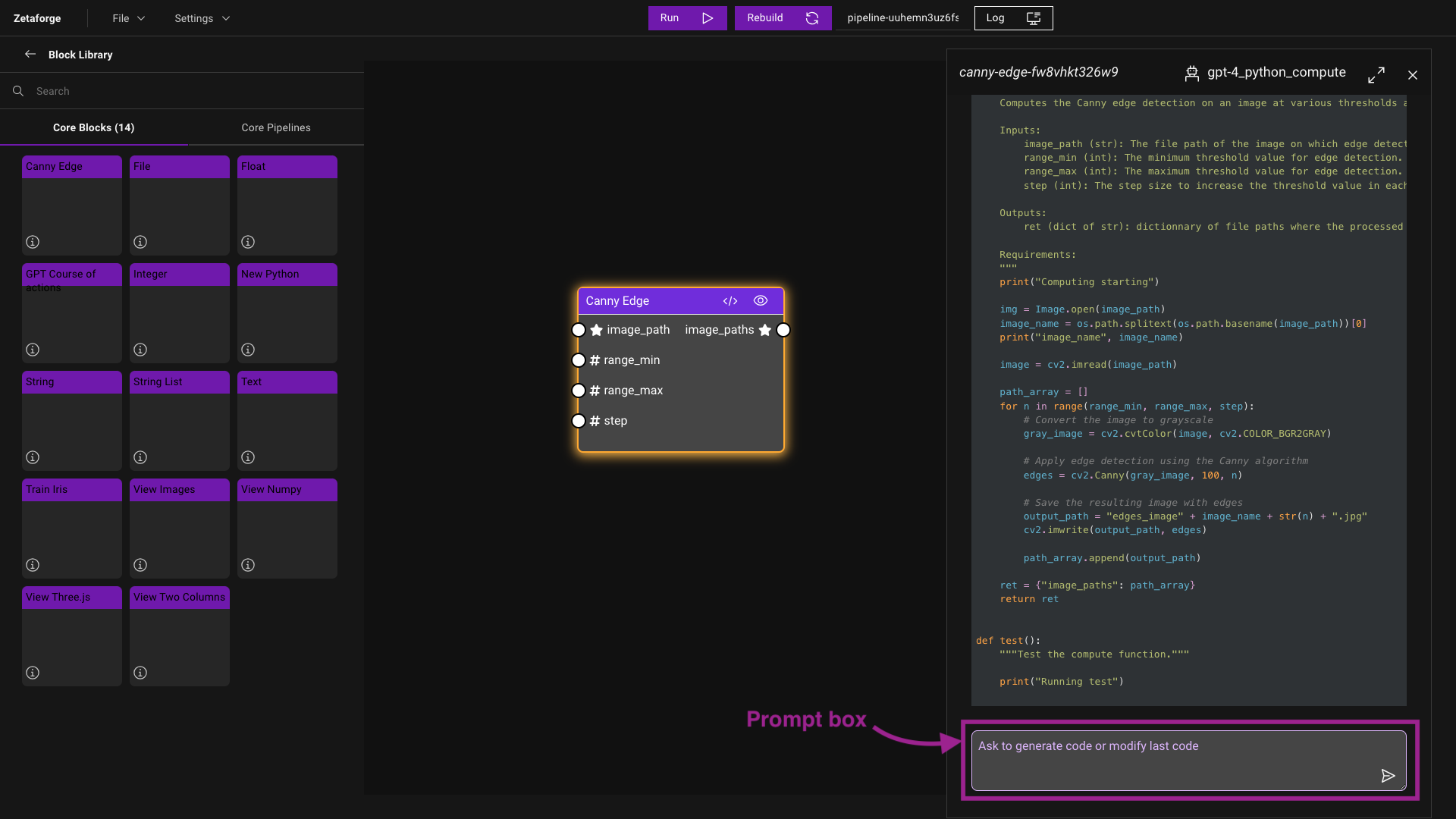Click the Log output icon

click(1034, 18)
